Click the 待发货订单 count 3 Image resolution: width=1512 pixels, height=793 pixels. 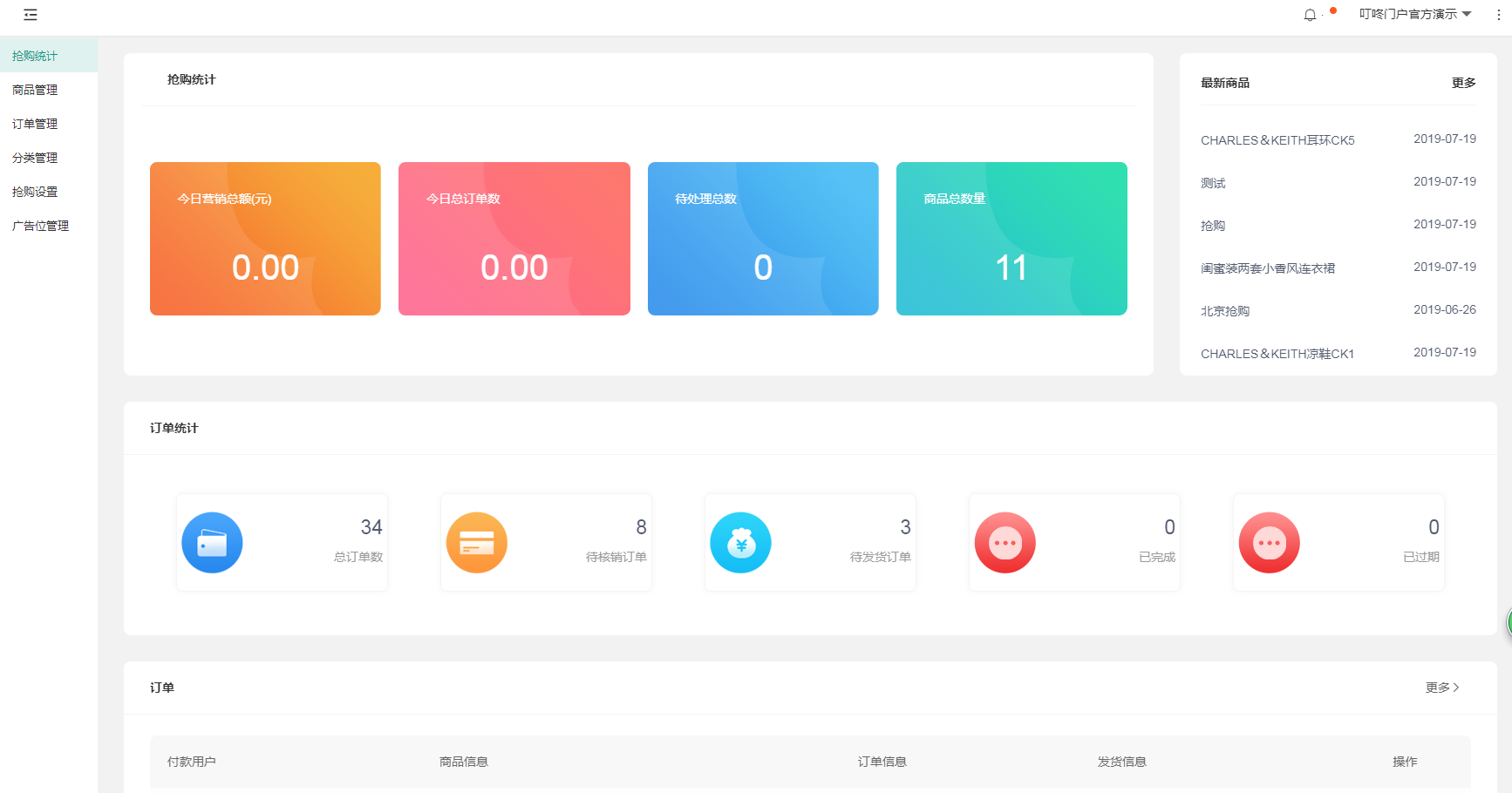[x=906, y=527]
